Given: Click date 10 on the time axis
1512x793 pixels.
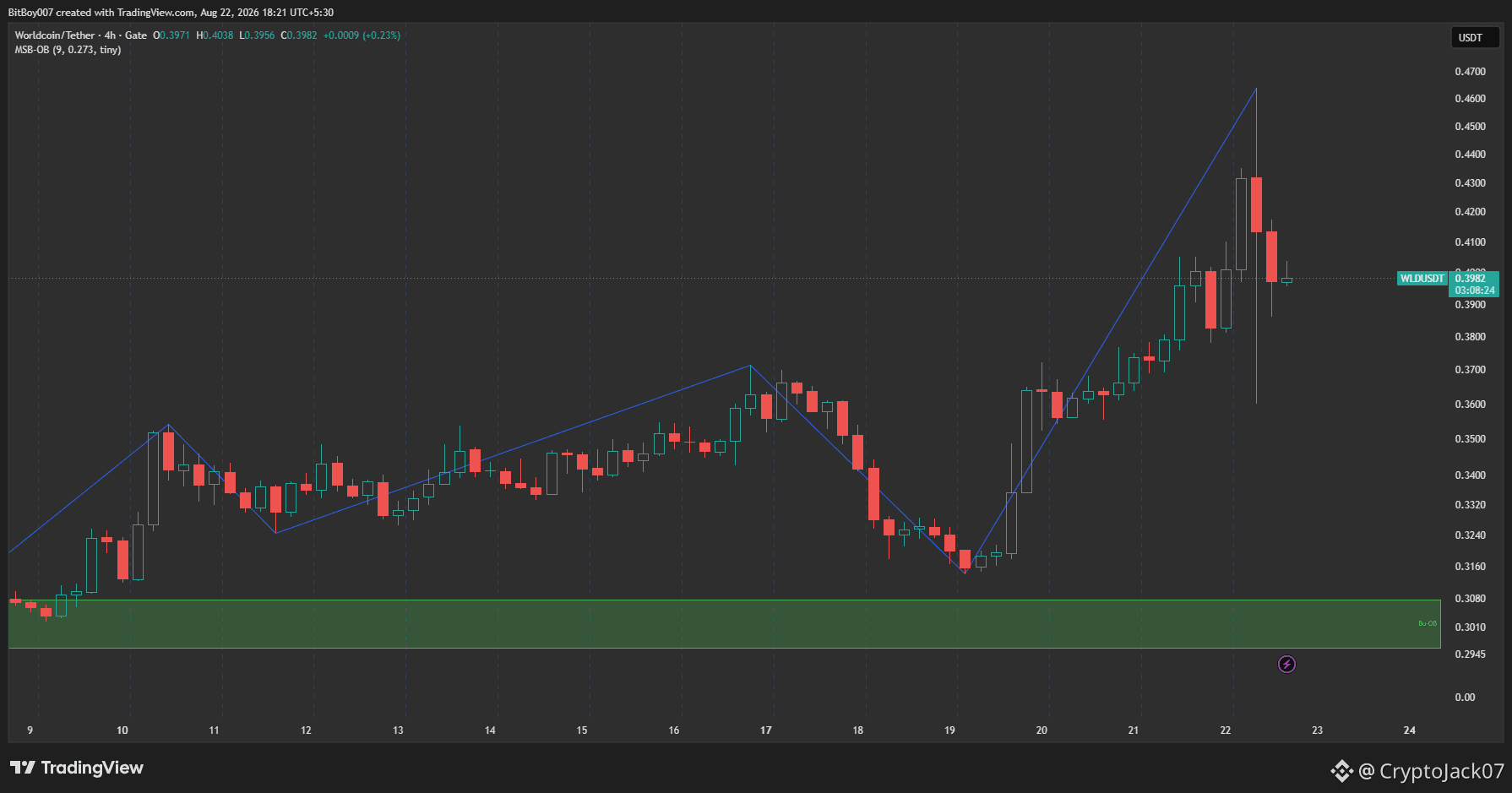Looking at the screenshot, I should click(x=122, y=731).
